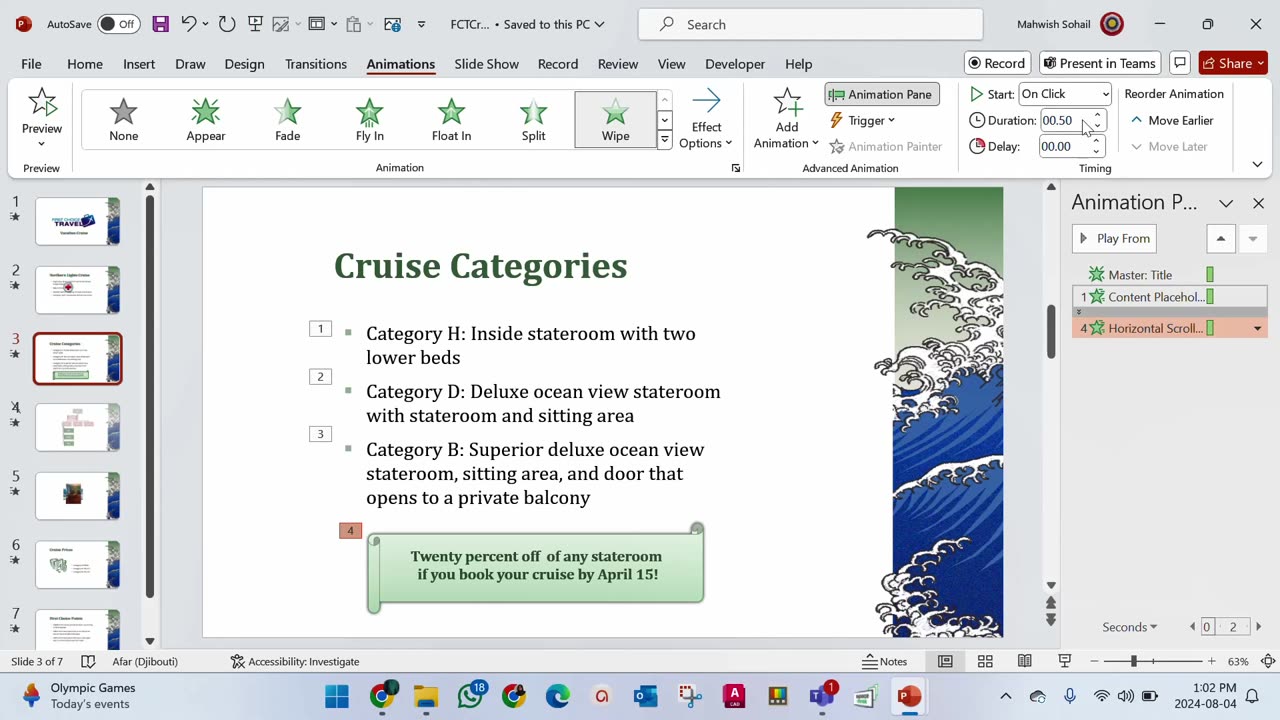This screenshot has width=1280, height=720.
Task: Click the Share button
Action: tap(1233, 63)
